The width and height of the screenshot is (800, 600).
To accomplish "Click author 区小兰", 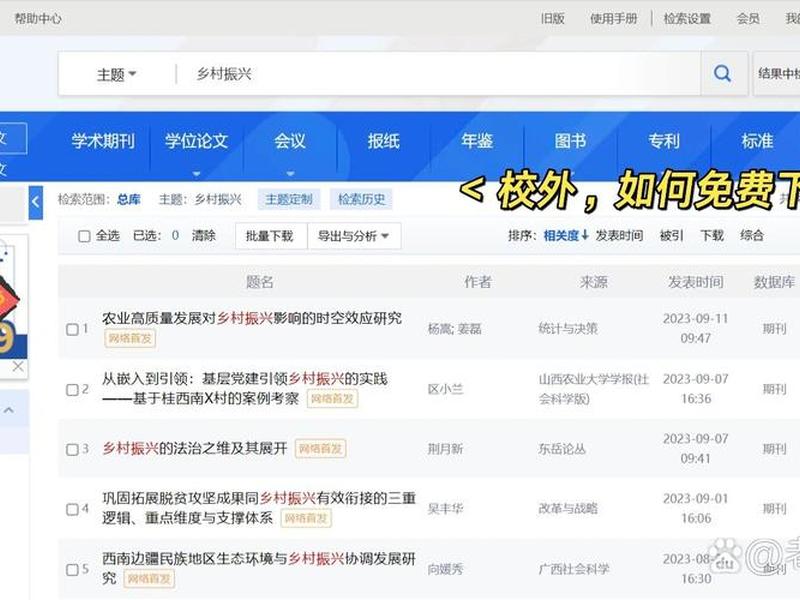I will pyautogui.click(x=445, y=389).
